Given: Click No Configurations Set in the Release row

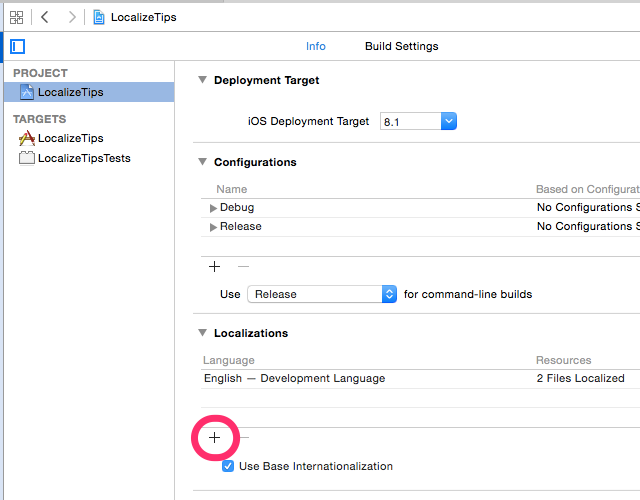Looking at the screenshot, I should 588,226.
